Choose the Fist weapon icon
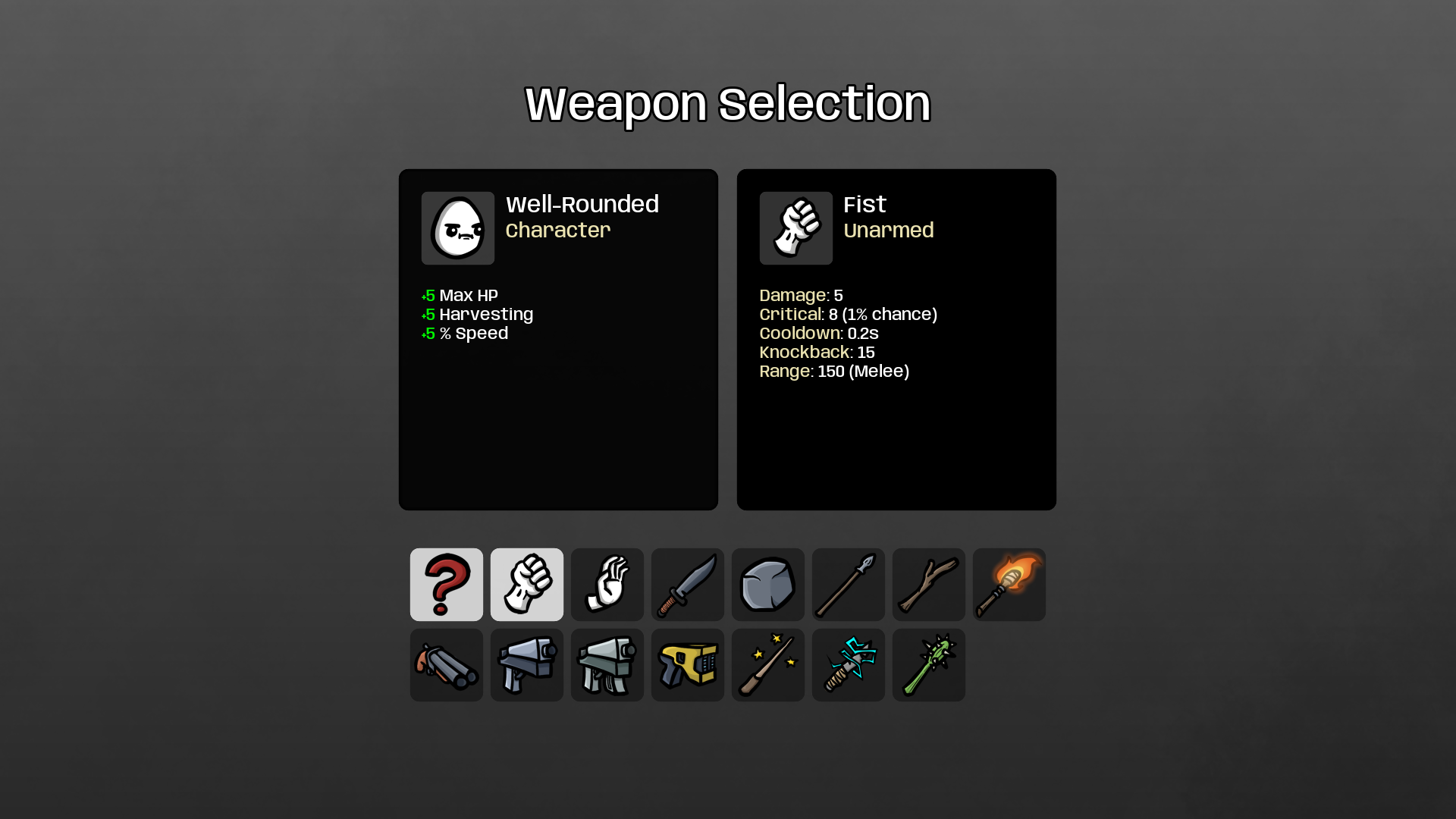Viewport: 1456px width, 819px height. 527,585
